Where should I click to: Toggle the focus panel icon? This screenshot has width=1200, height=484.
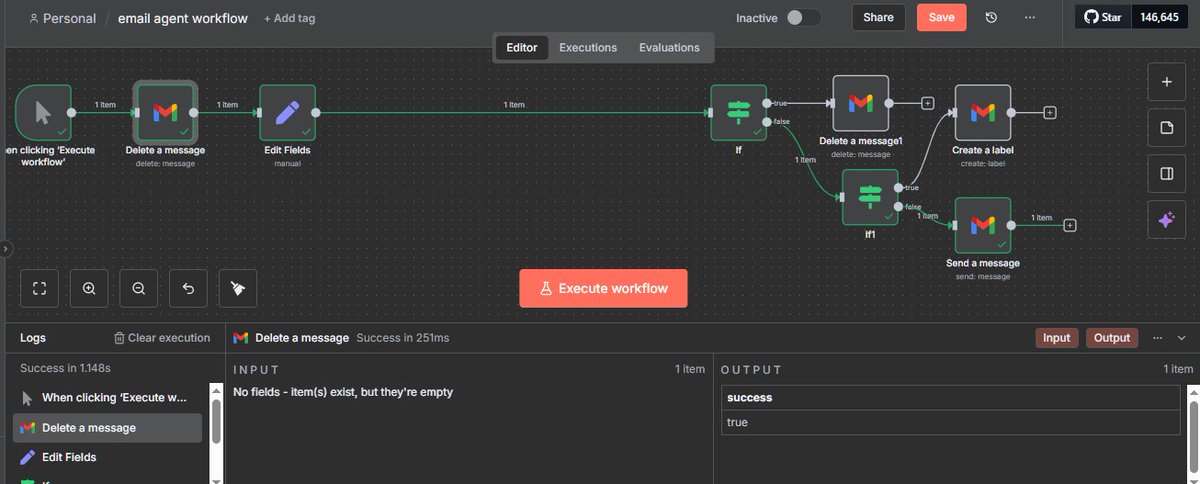(x=1166, y=174)
